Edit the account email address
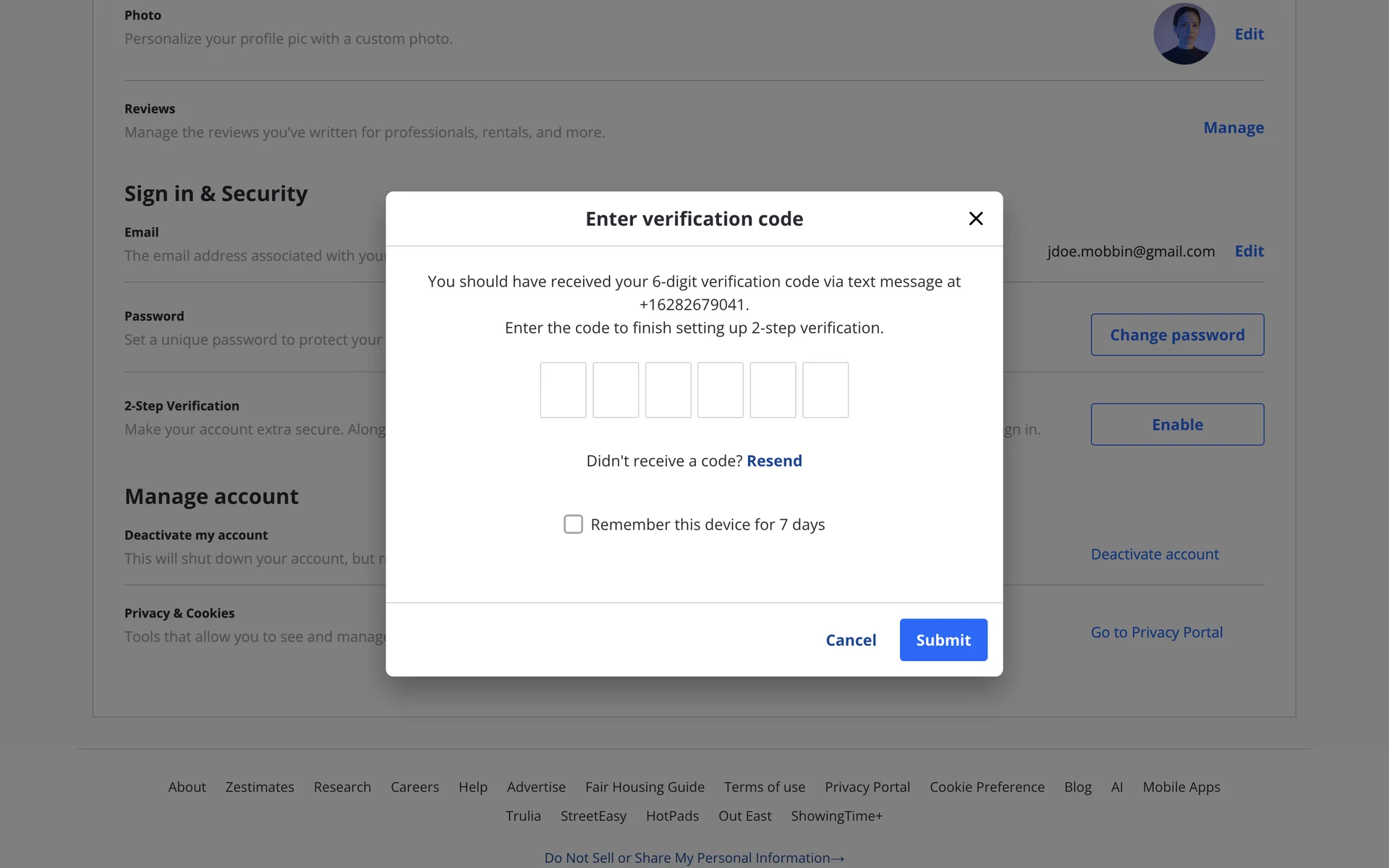Screen dimensions: 1389x868 pyautogui.click(x=1249, y=251)
